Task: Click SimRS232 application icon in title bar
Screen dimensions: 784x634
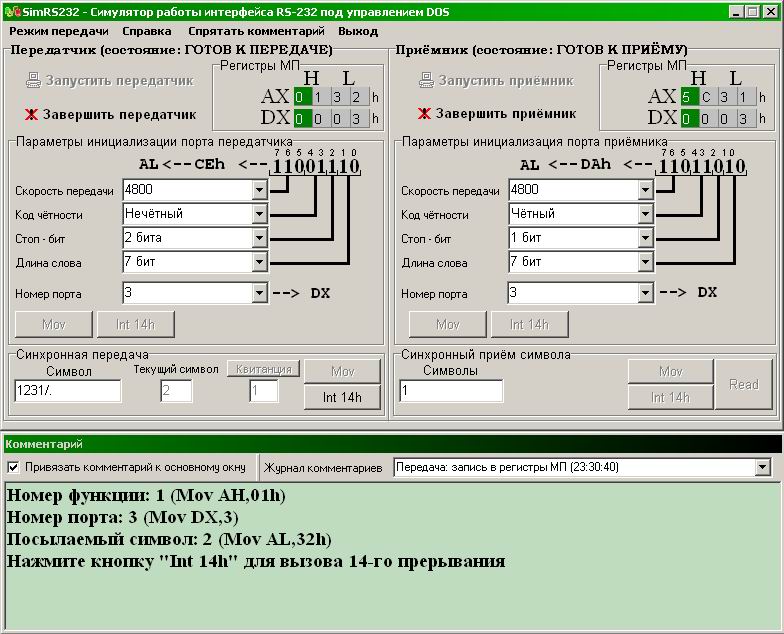Action: click(x=11, y=11)
